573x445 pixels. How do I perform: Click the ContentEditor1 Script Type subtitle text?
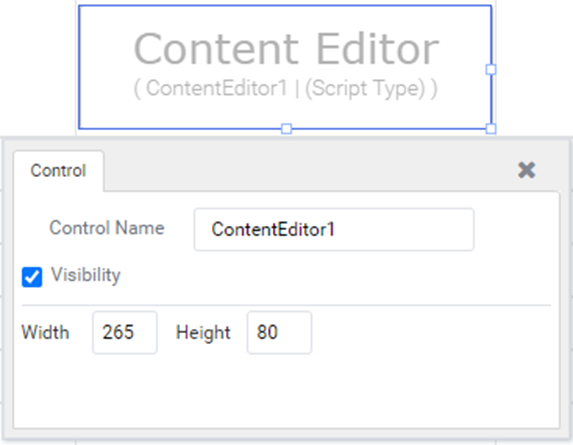pos(286,88)
